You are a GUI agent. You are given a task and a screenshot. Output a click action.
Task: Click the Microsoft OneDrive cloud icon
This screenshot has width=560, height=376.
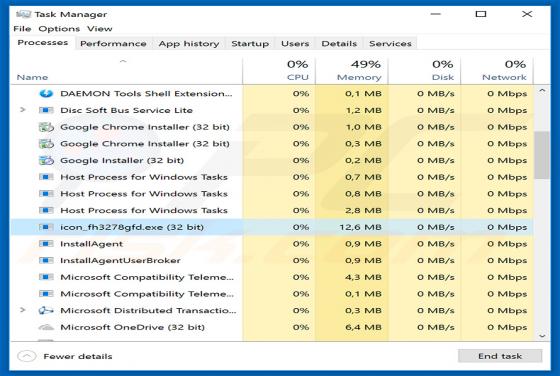tap(46, 327)
